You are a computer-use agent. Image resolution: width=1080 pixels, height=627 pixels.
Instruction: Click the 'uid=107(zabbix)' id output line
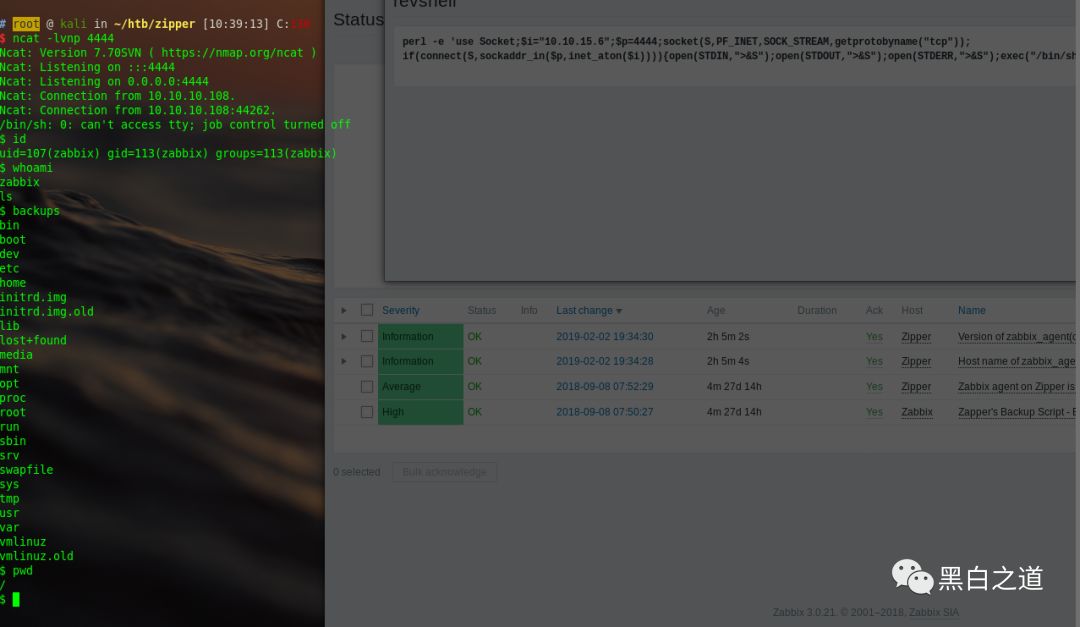[x=168, y=153]
